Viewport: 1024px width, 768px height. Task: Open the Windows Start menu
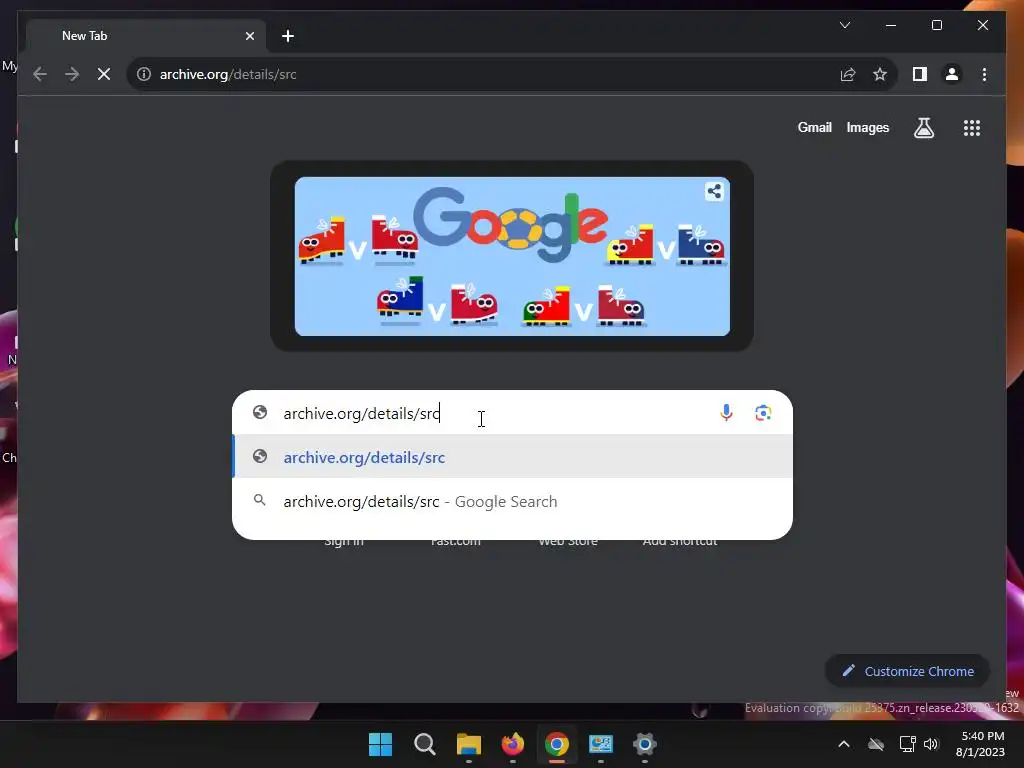[x=380, y=744]
